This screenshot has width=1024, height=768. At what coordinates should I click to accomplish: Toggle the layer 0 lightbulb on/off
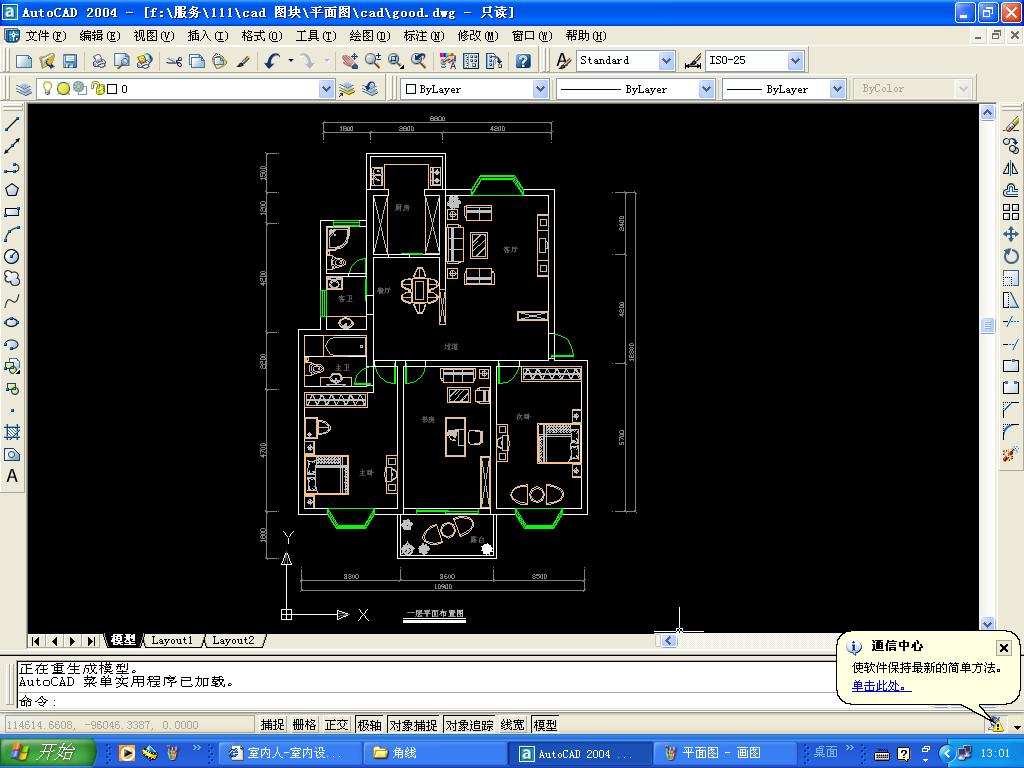(x=47, y=88)
